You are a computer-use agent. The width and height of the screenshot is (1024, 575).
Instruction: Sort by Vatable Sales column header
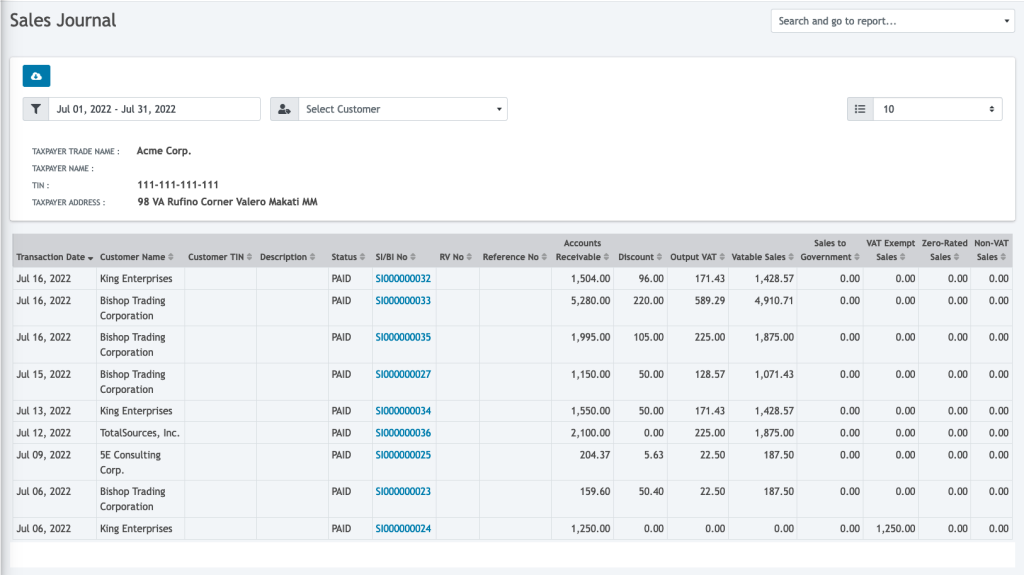(x=763, y=257)
